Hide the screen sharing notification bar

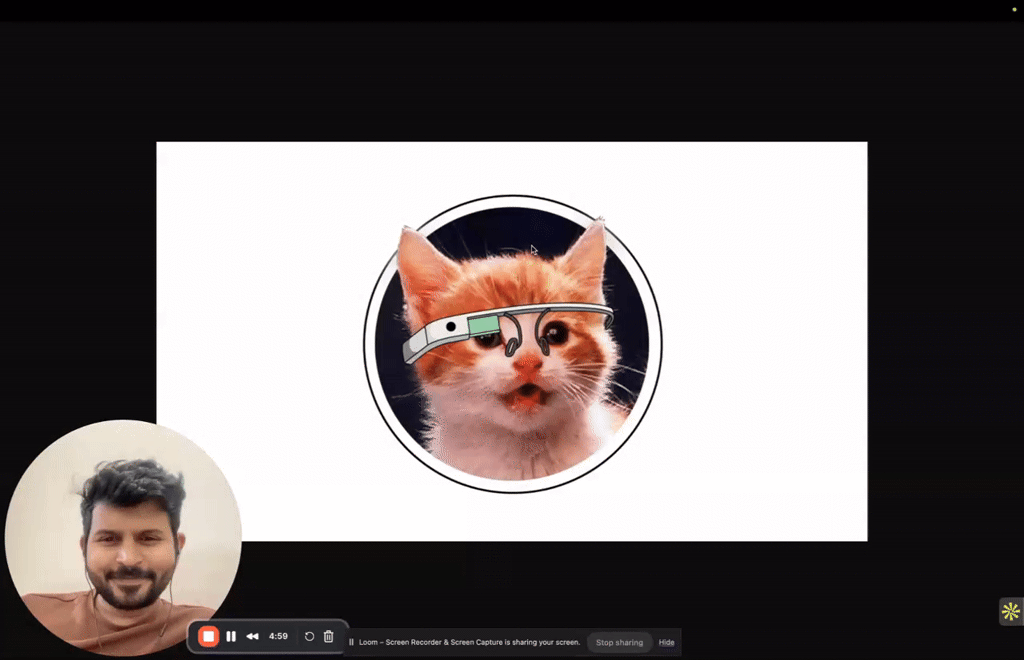click(x=666, y=642)
